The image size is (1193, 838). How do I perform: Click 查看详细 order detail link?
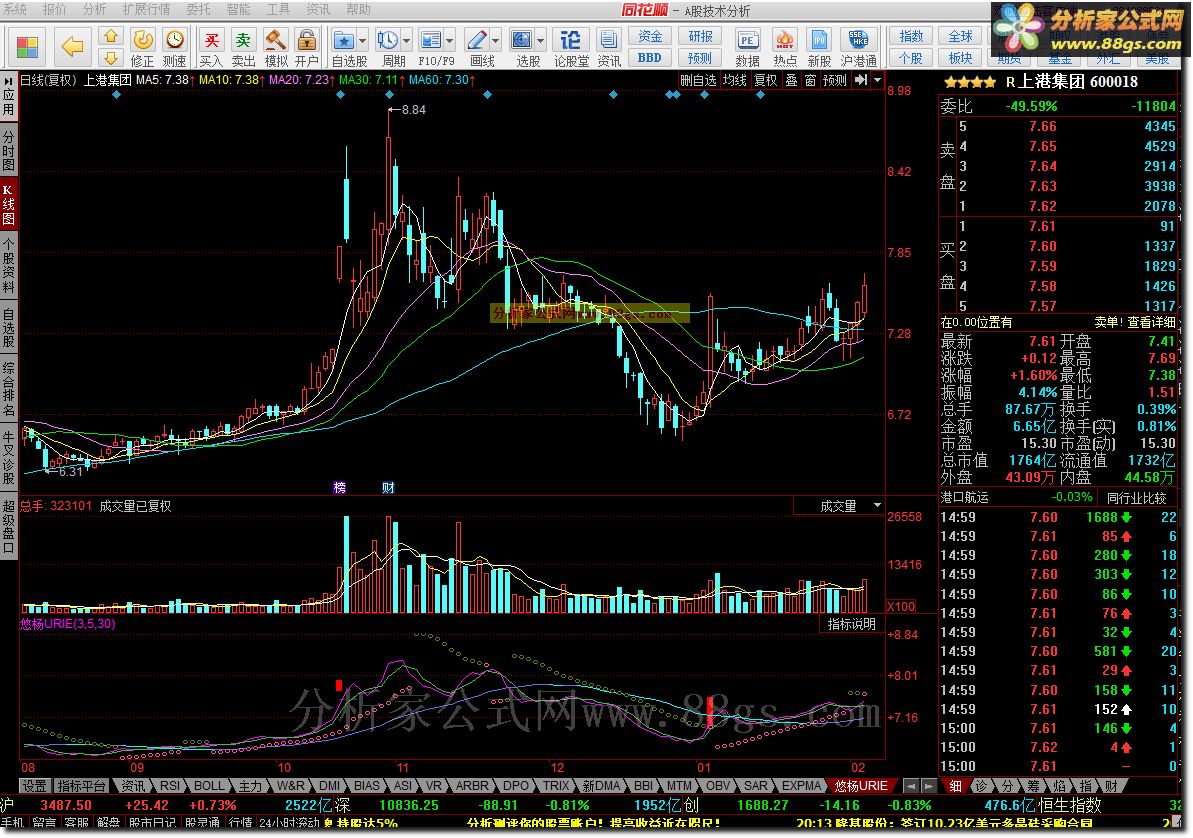click(1151, 322)
